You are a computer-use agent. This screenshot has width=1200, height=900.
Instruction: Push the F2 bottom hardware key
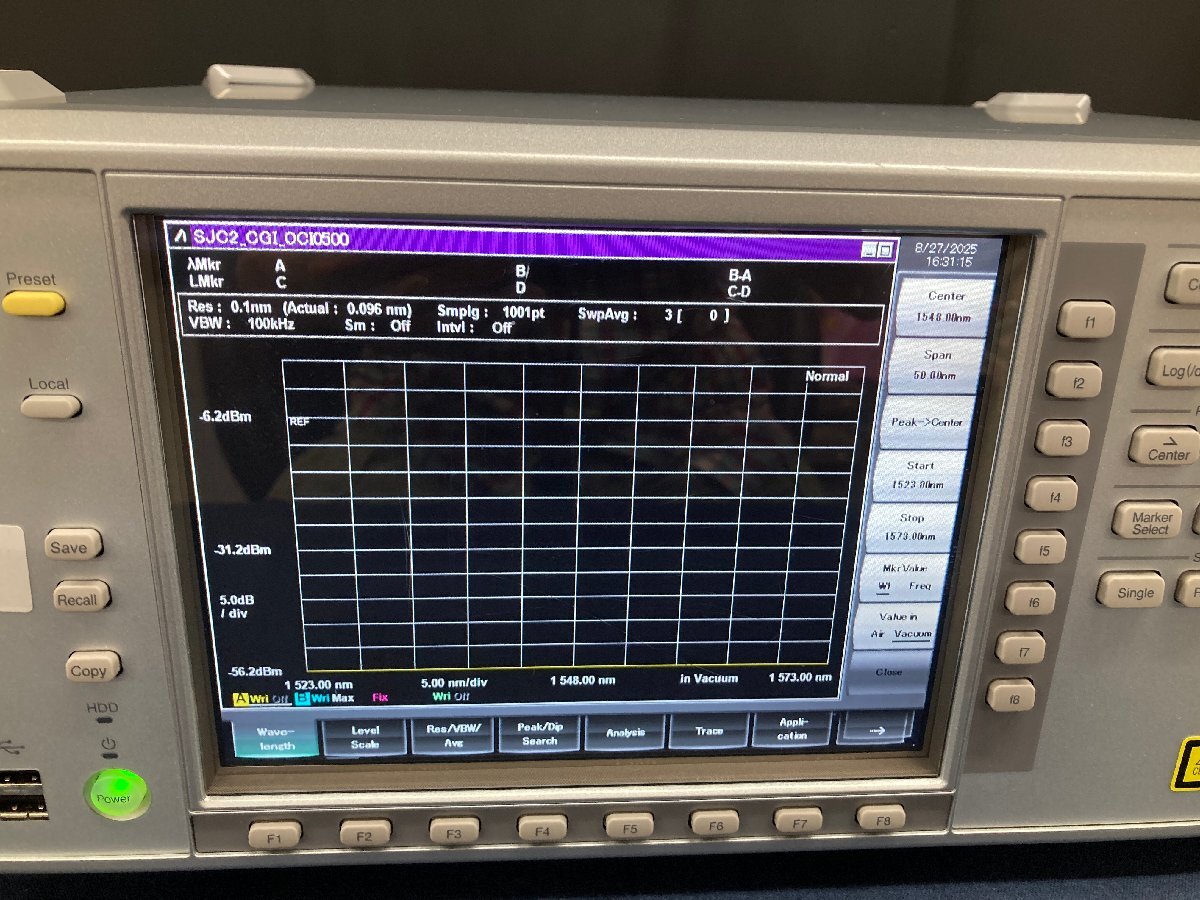tap(365, 832)
